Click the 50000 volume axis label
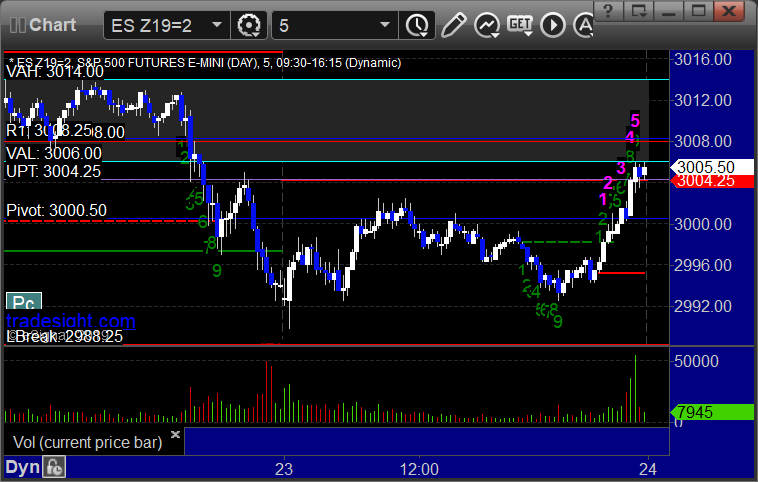The width and height of the screenshot is (758, 482). point(696,361)
